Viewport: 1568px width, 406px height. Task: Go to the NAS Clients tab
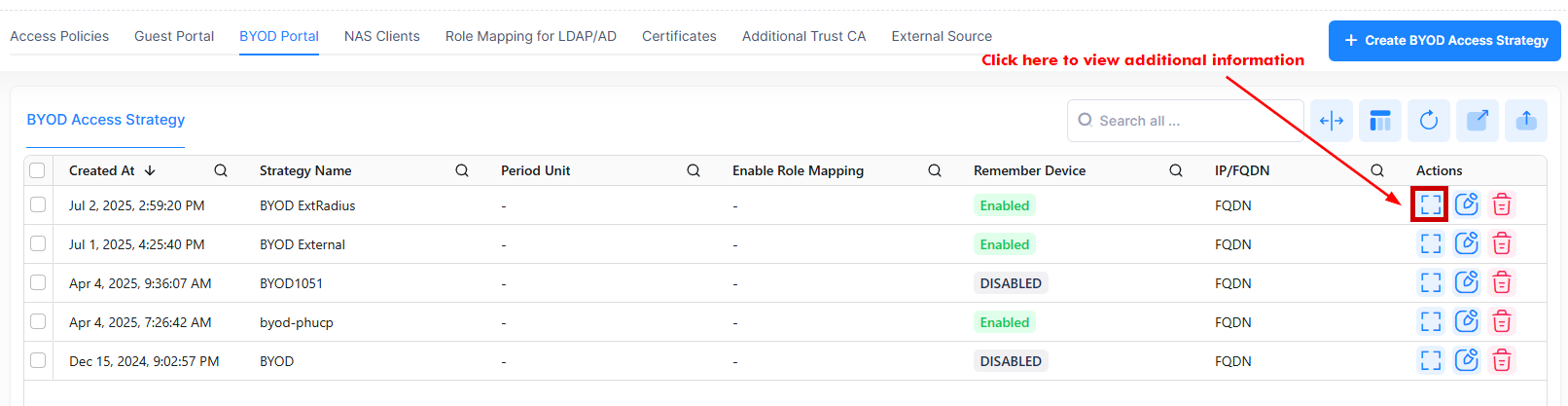tap(381, 36)
